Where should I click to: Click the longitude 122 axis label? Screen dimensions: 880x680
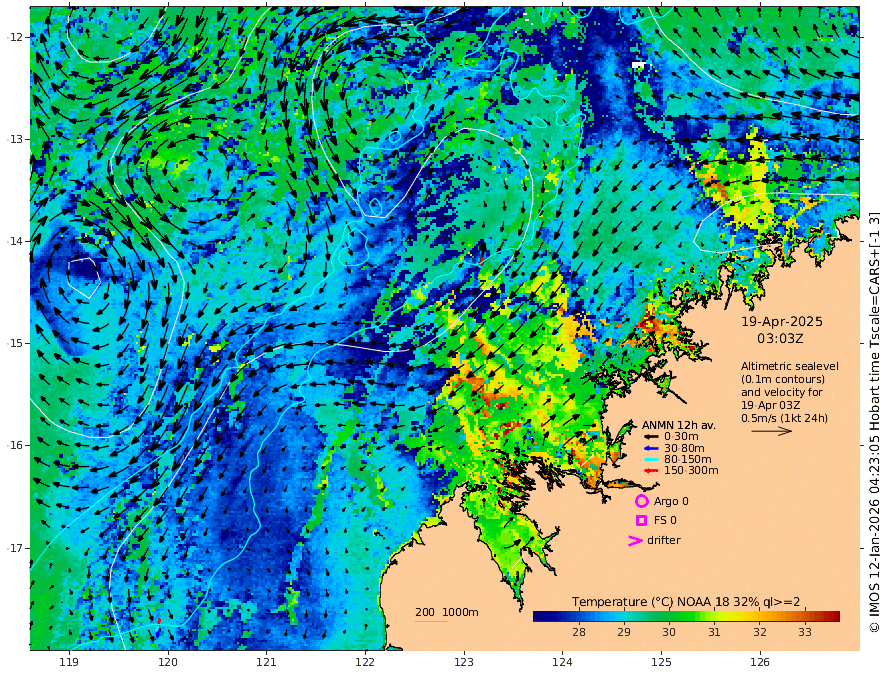point(365,663)
